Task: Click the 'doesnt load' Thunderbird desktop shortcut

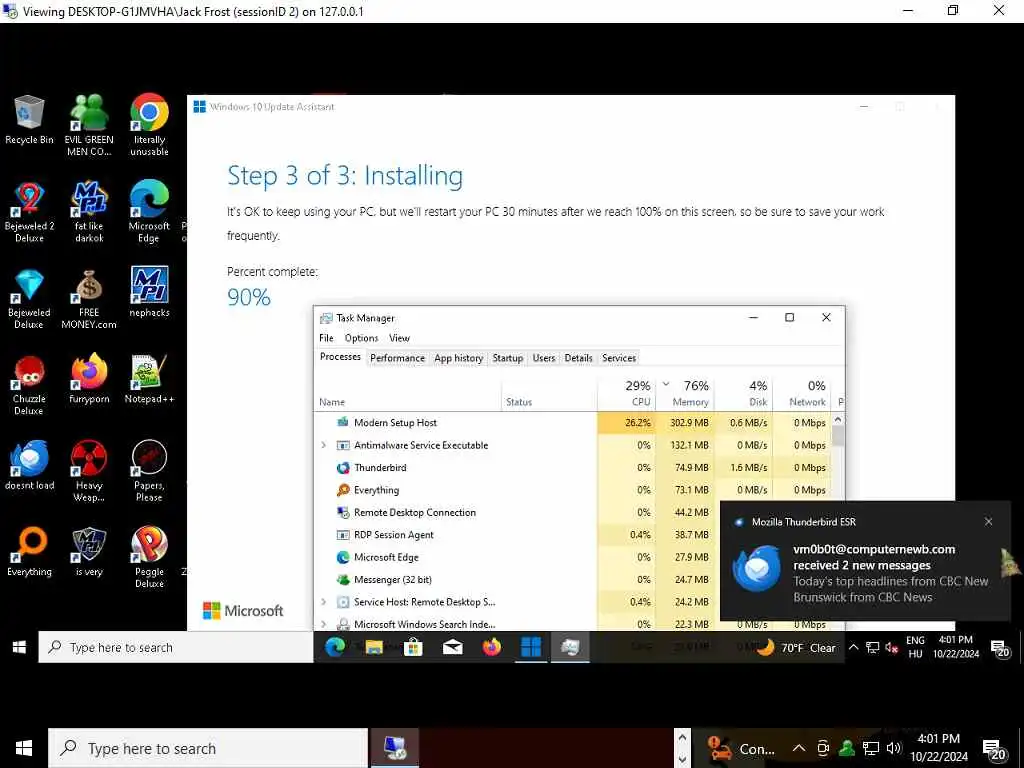Action: tap(29, 464)
